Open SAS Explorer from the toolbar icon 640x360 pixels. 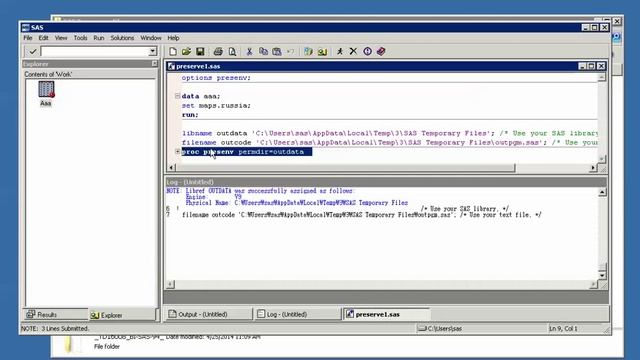[x=322, y=51]
